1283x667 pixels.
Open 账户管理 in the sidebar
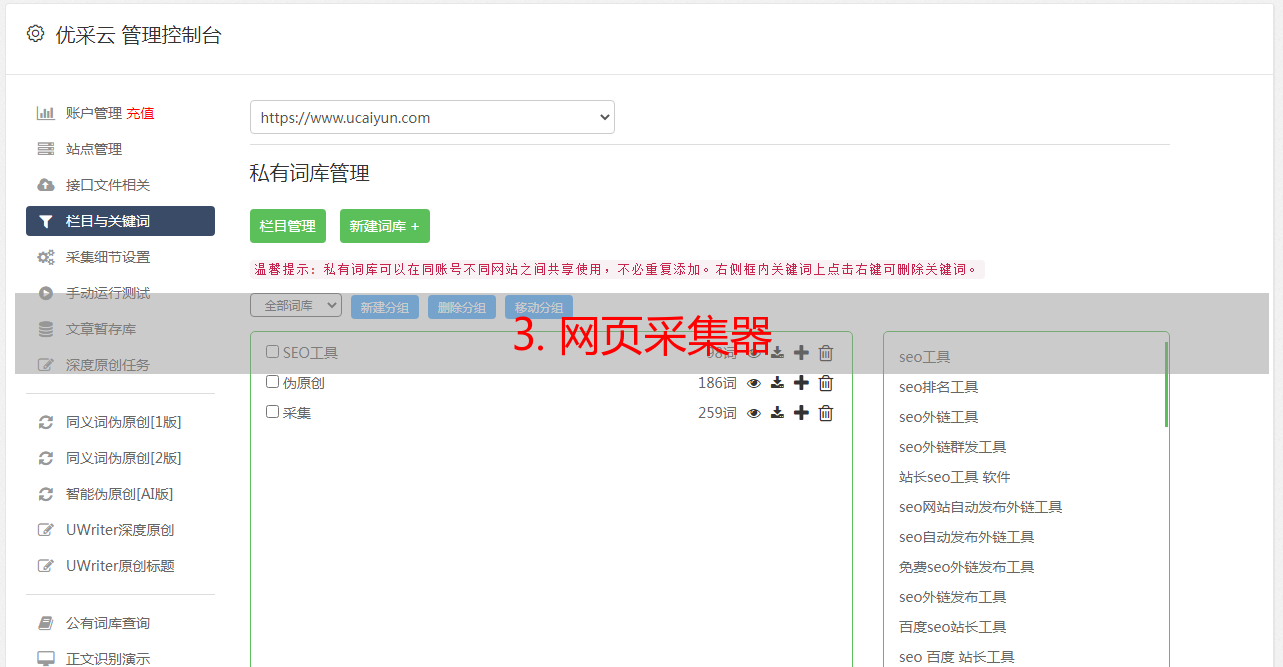pyautogui.click(x=94, y=113)
